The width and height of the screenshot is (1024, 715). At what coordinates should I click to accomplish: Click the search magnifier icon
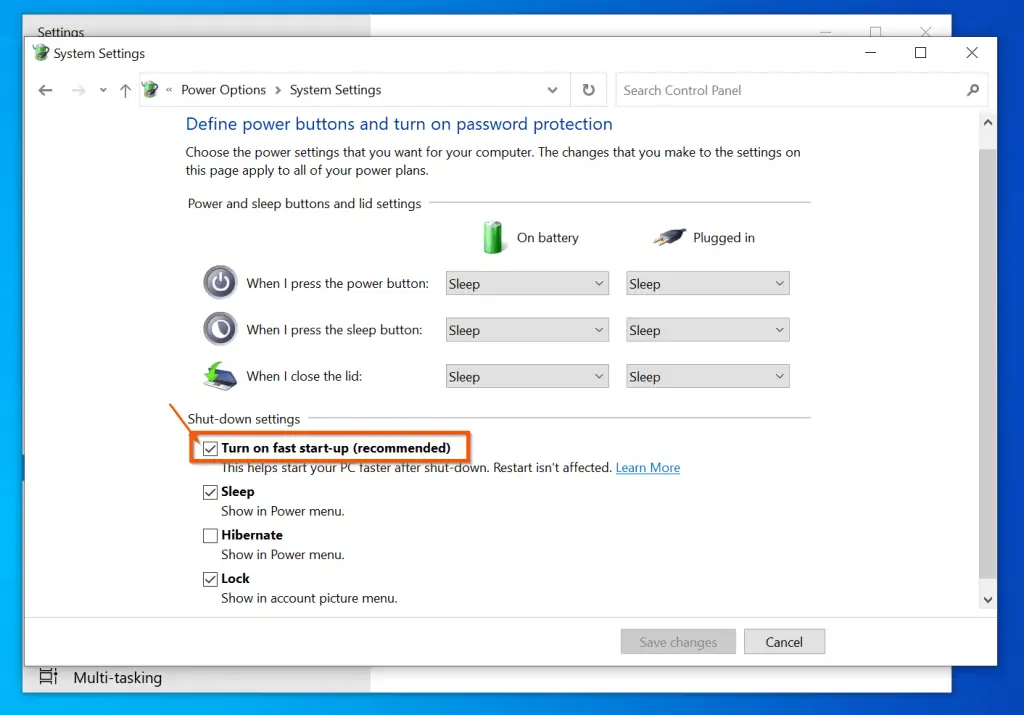pos(973,90)
